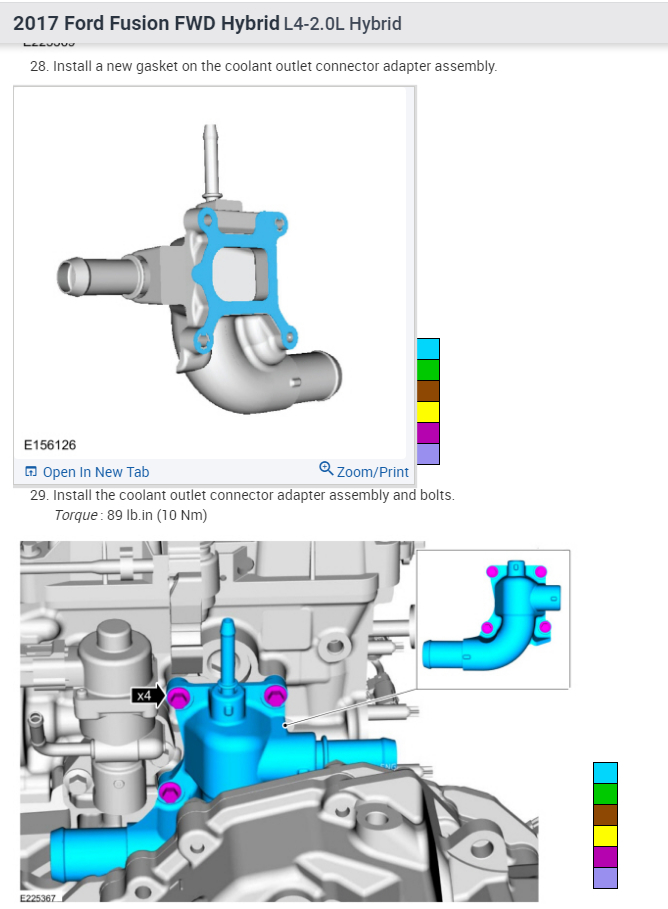The width and height of the screenshot is (668, 909).
Task: Pick the lavender swatch beside the engine image
Action: pos(605,877)
